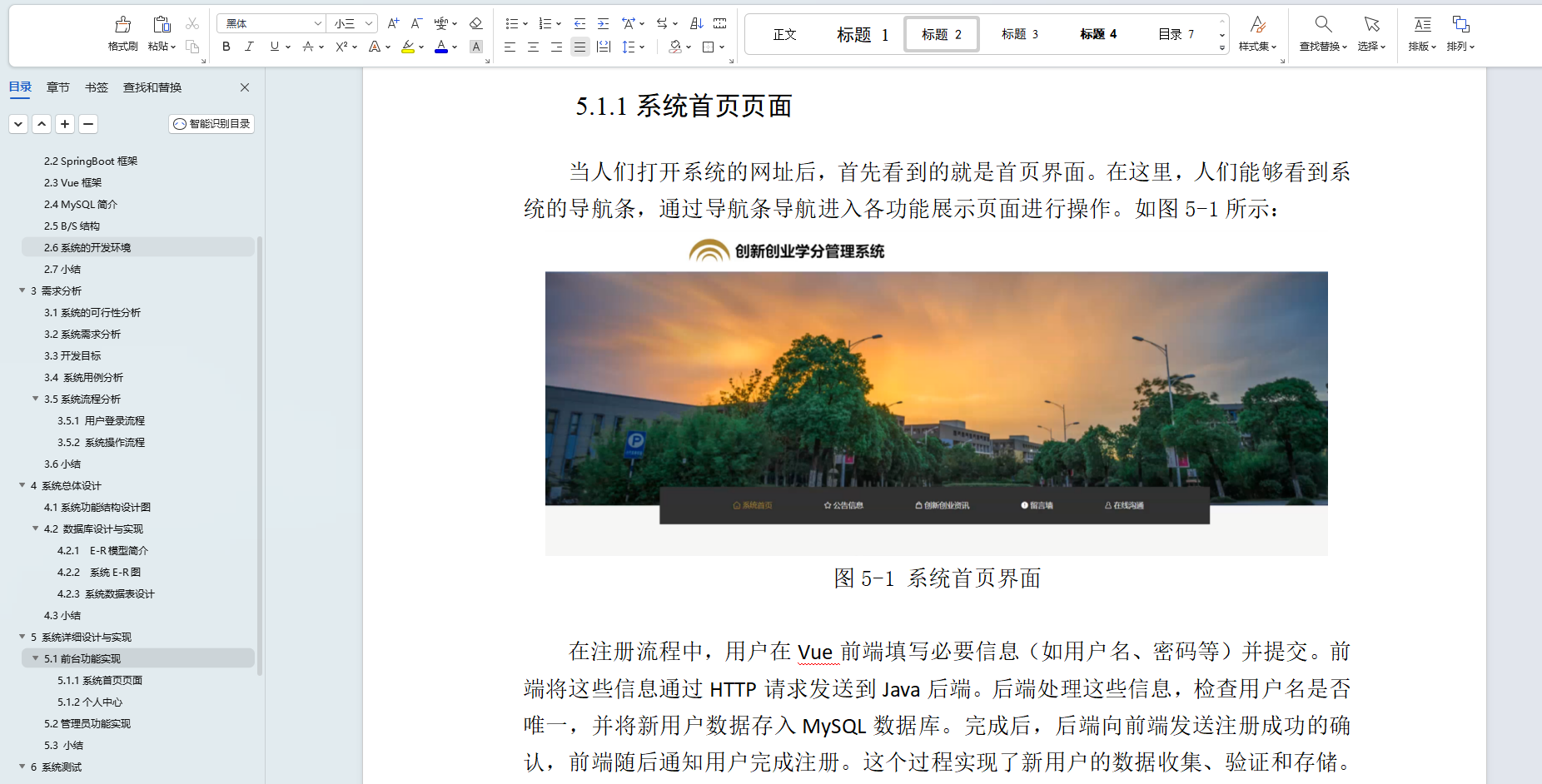Go to 5.1.2 个人中心 in outline

90,702
